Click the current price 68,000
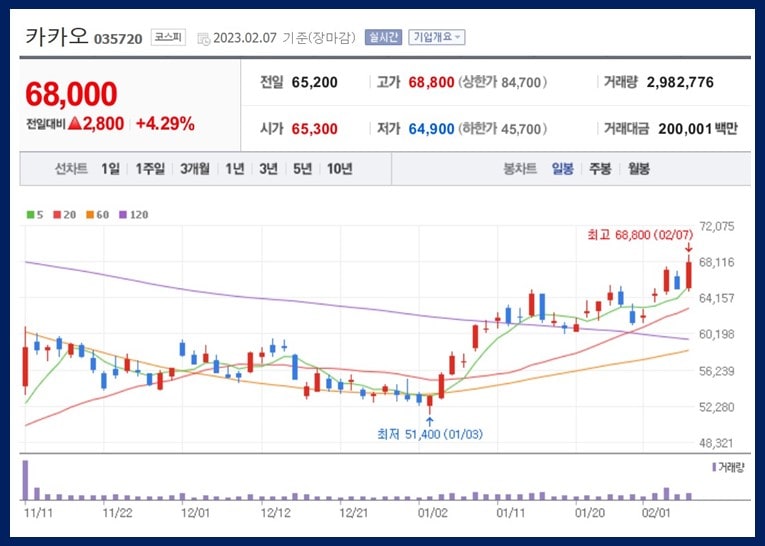Screen dimensions: 765x546 pyautogui.click(x=71, y=94)
